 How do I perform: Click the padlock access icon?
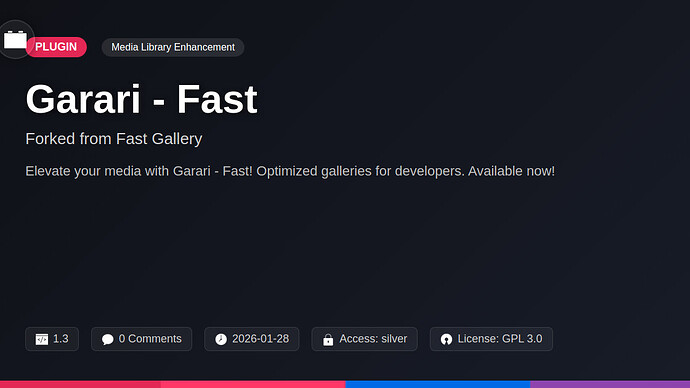[328, 340]
